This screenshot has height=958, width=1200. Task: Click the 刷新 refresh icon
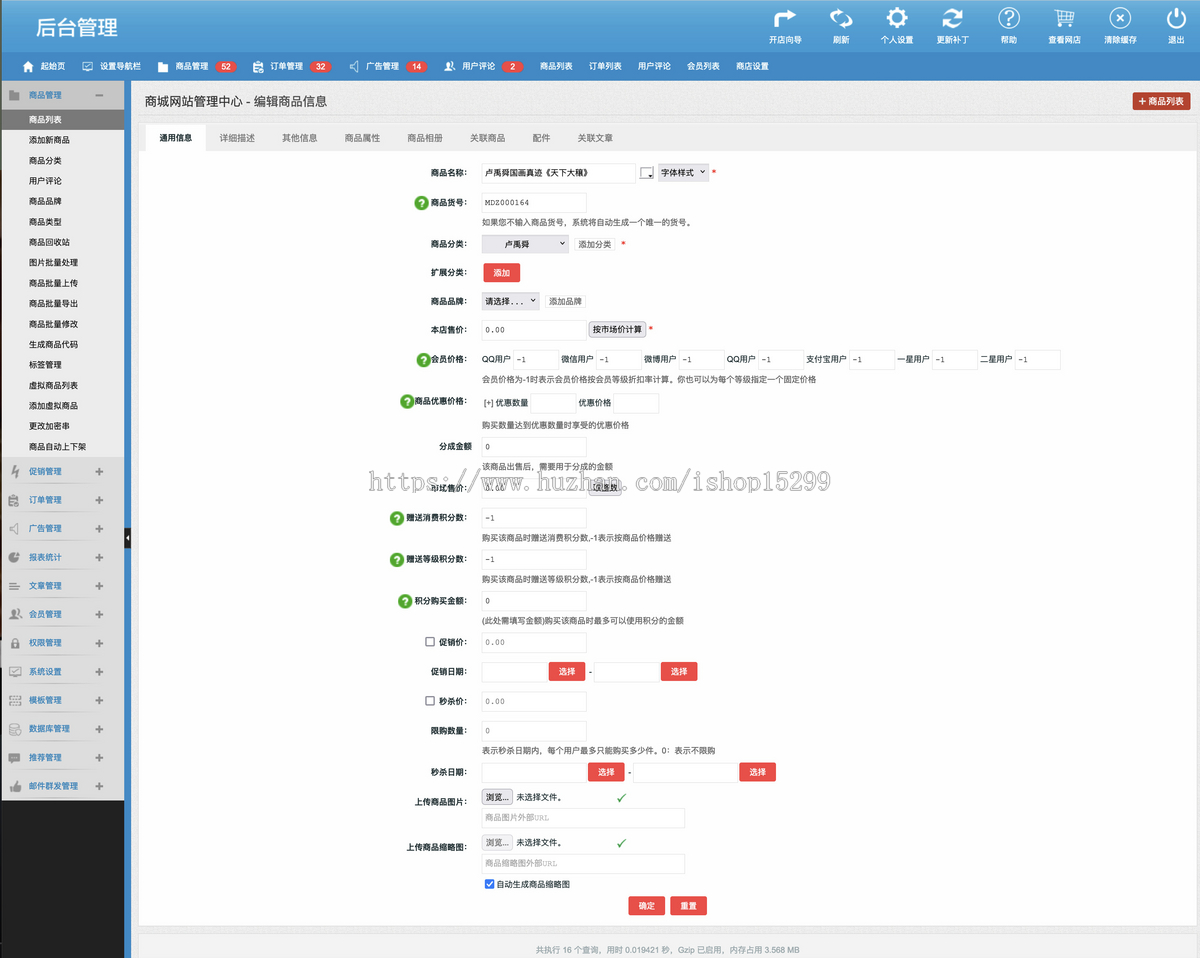tap(841, 19)
